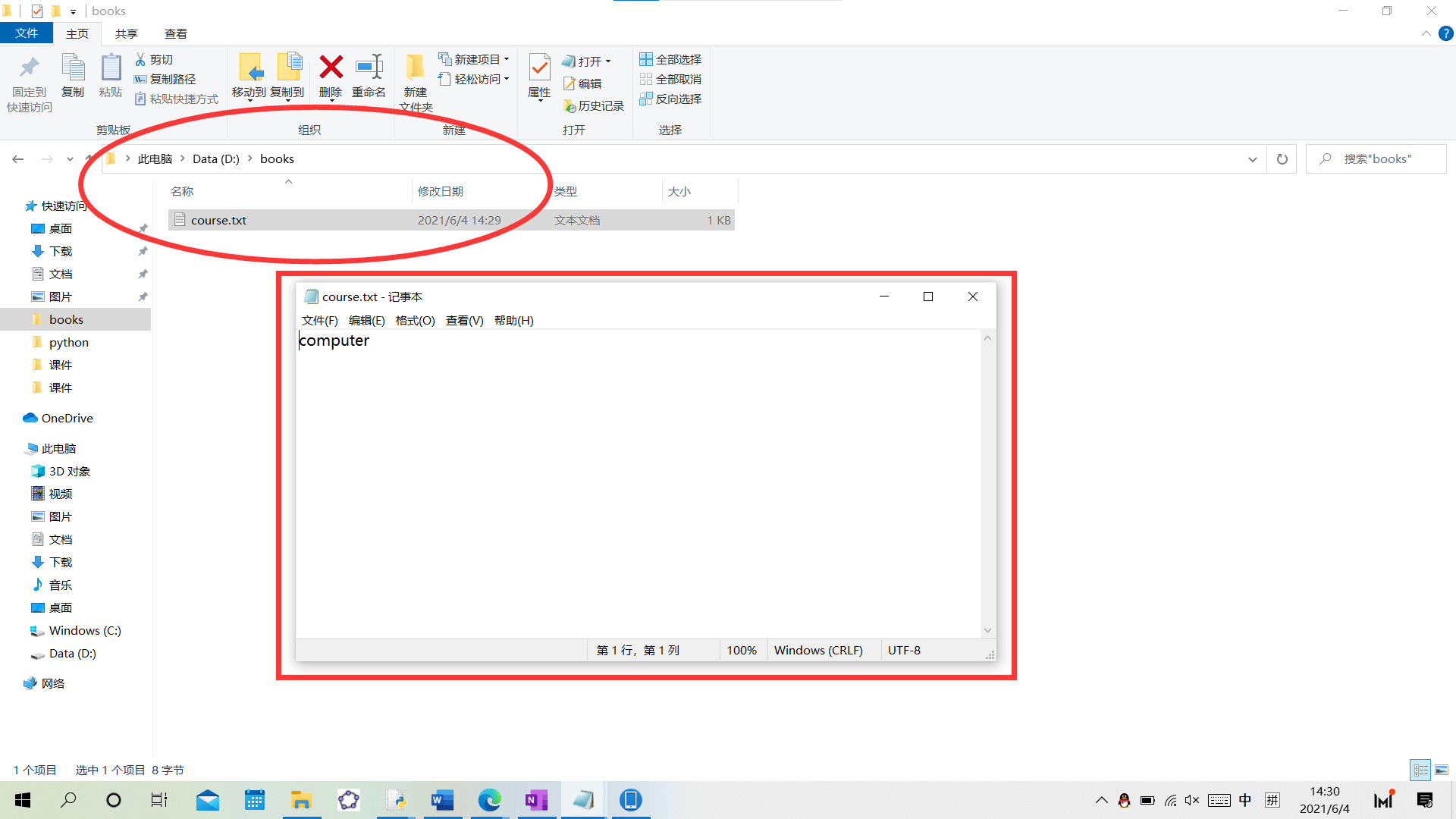Click the Properties (属性) checkmark icon
The width and height of the screenshot is (1456, 819).
[539, 67]
